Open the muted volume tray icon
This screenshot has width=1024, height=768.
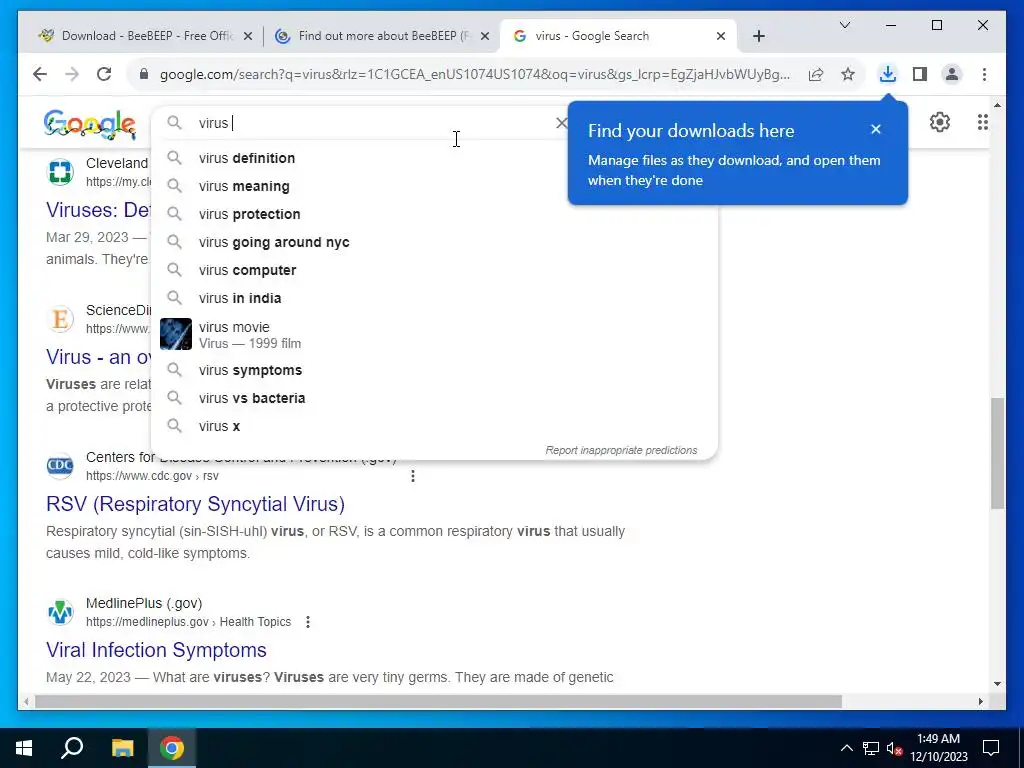coord(895,748)
